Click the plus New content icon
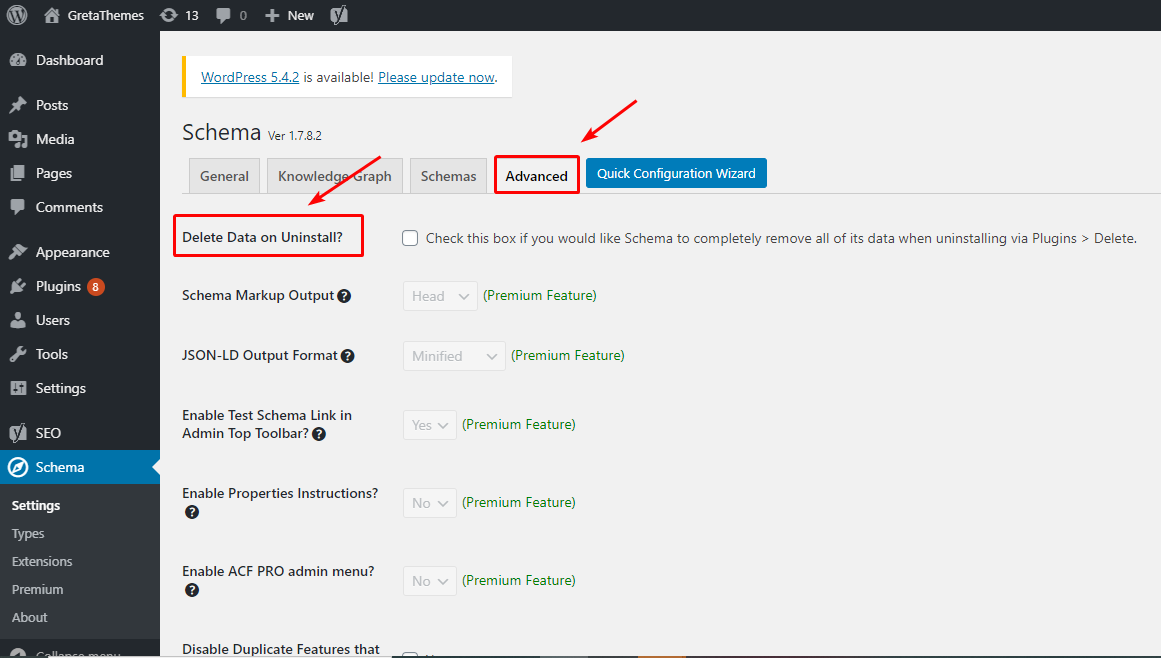This screenshot has height=658, width=1161. click(272, 16)
